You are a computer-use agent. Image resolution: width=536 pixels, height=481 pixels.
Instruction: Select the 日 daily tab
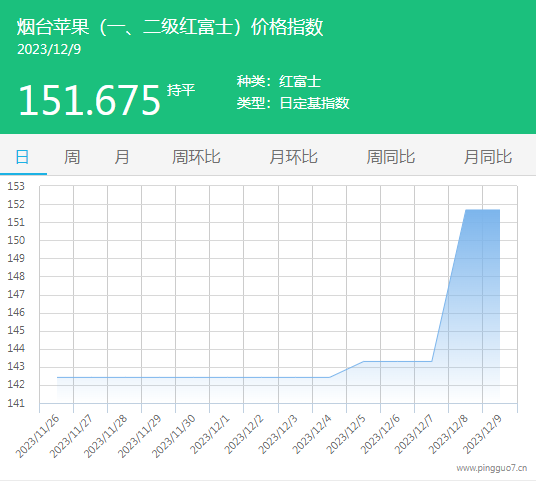23,157
